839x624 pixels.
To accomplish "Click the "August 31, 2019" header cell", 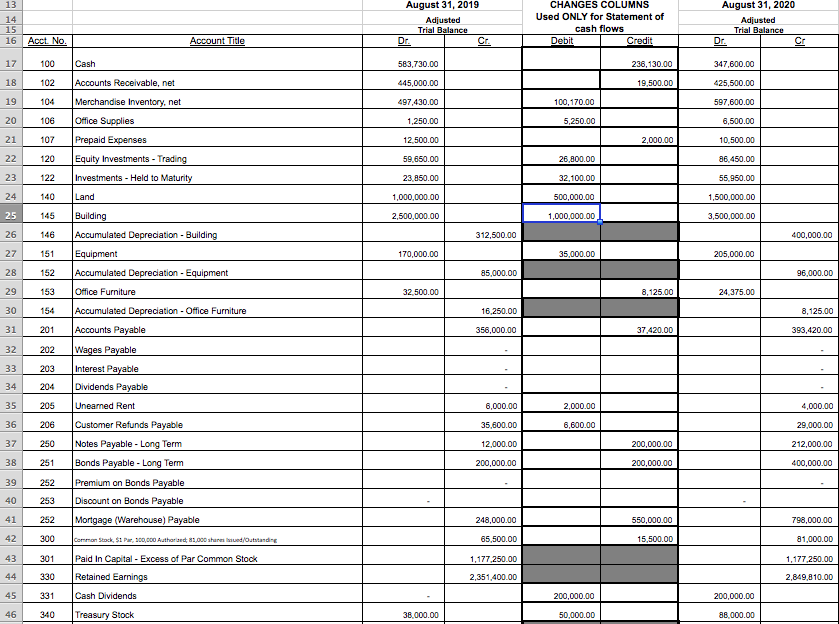I will click(x=444, y=7).
